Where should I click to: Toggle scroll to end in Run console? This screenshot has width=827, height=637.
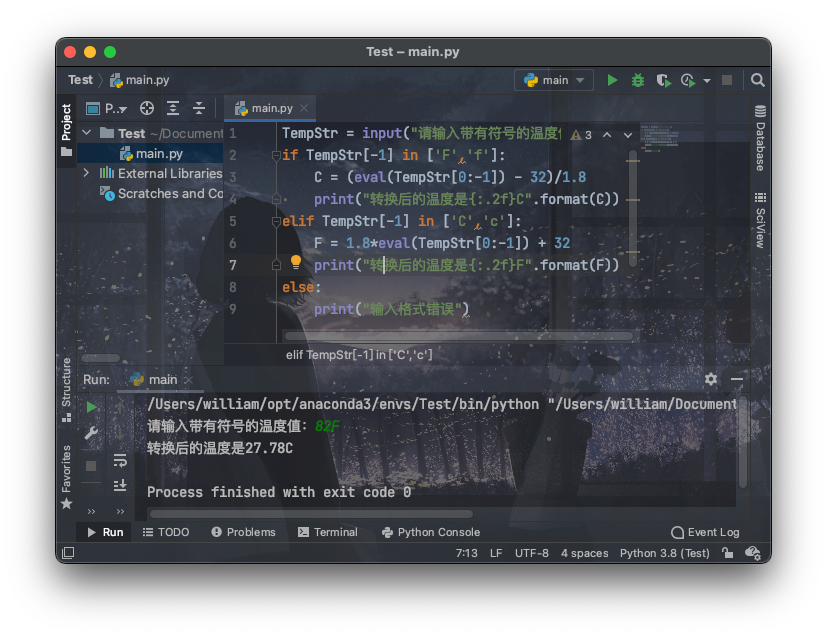coord(120,485)
